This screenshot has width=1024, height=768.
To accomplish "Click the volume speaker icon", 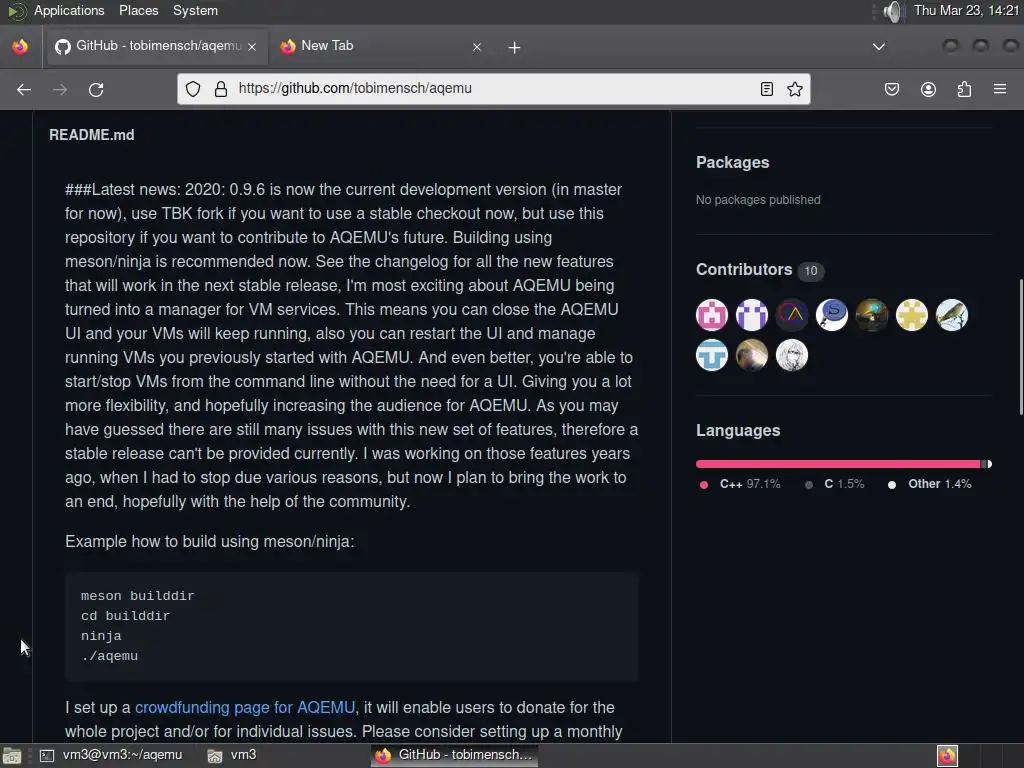I will (892, 11).
